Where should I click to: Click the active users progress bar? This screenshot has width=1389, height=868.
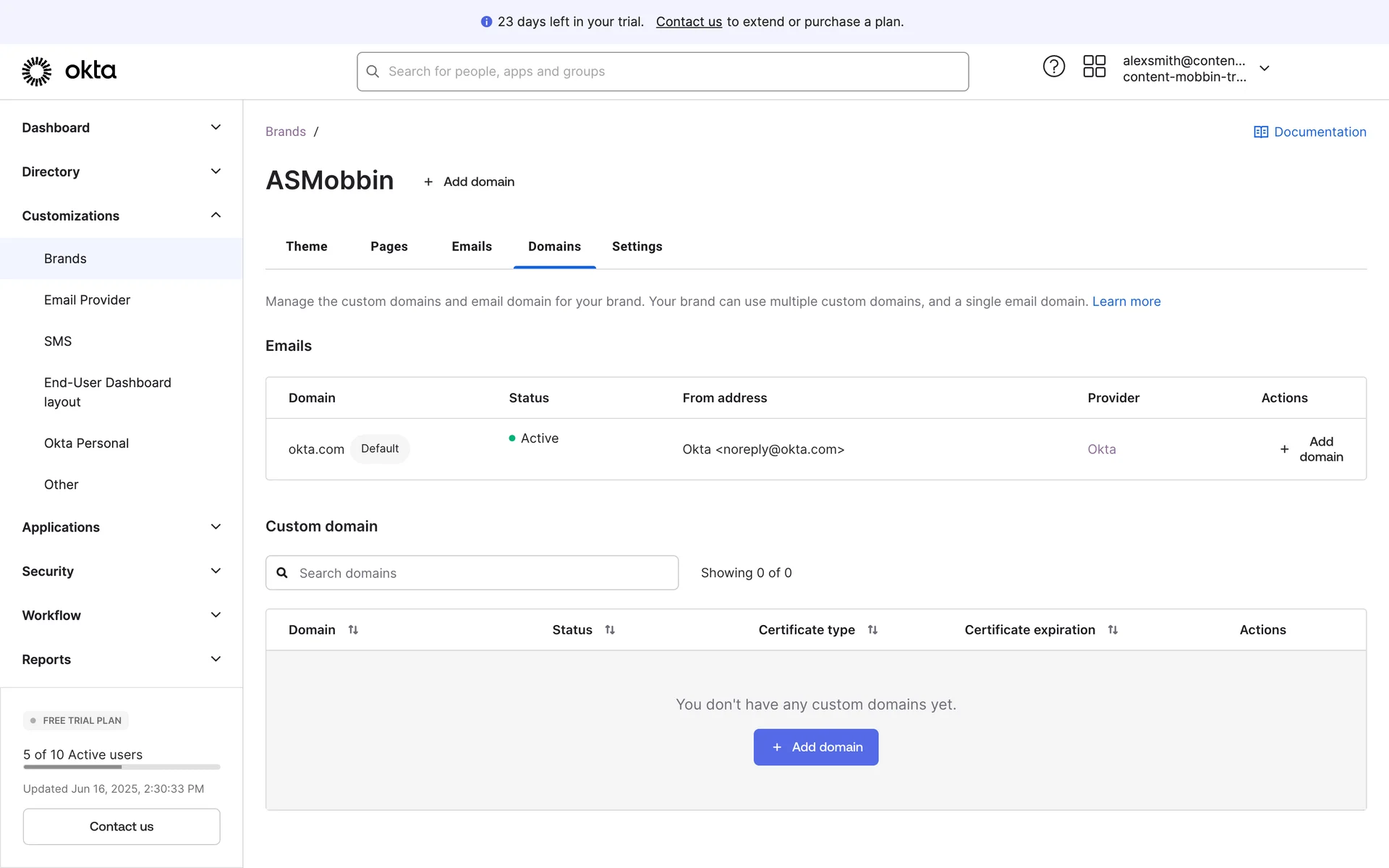(122, 767)
